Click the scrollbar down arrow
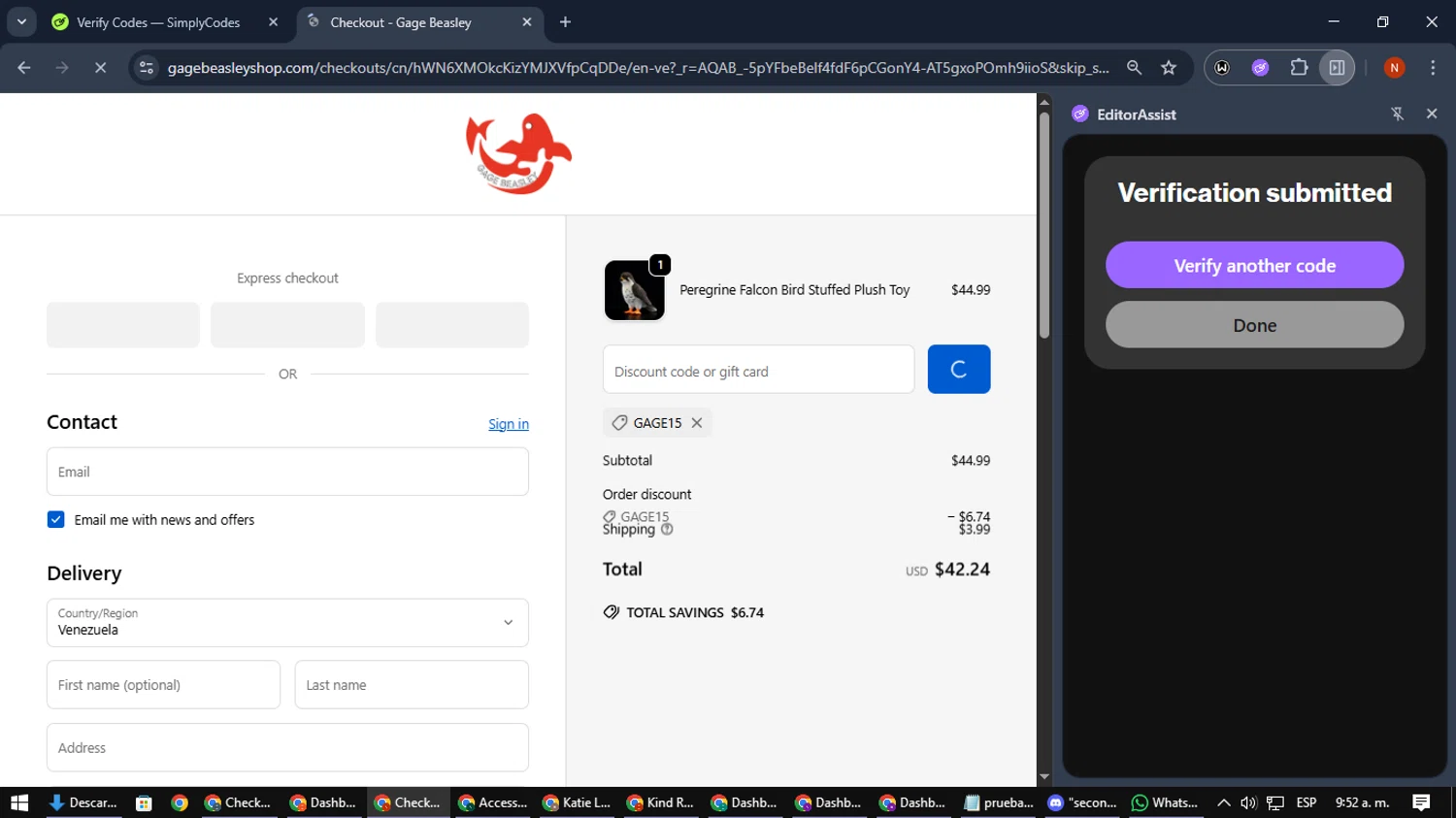 pyautogui.click(x=1044, y=776)
